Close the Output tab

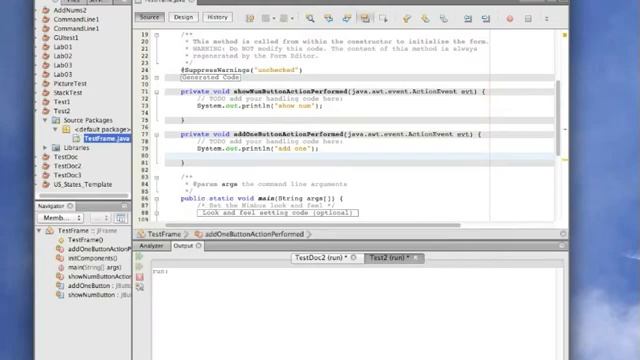pos(198,246)
